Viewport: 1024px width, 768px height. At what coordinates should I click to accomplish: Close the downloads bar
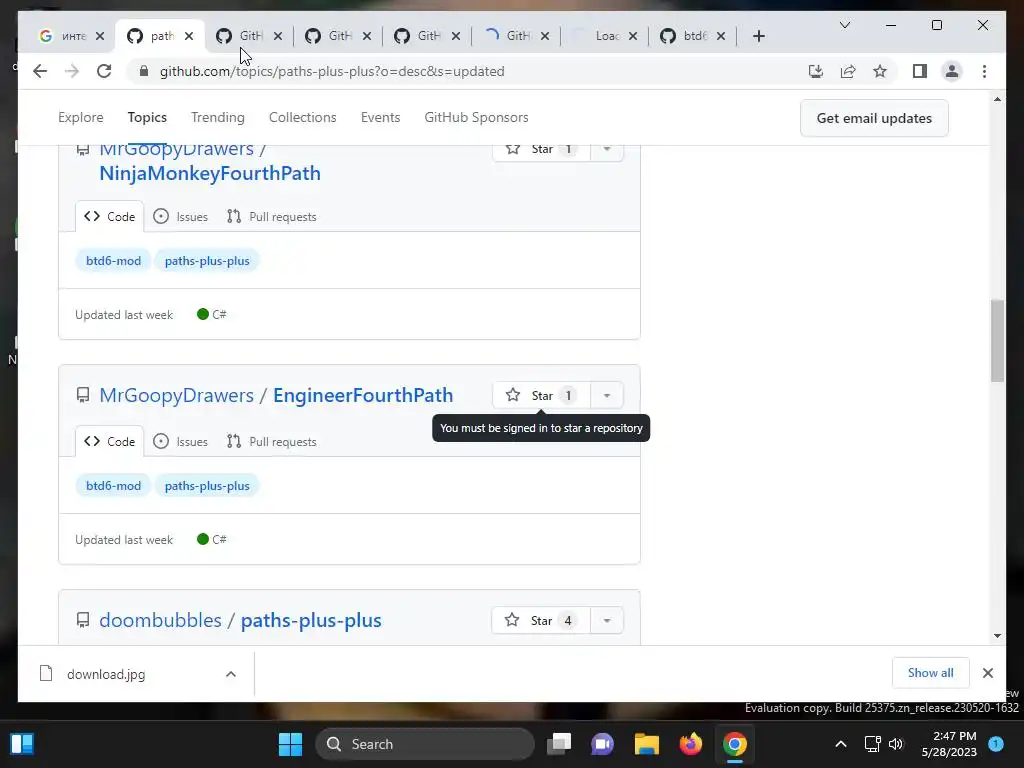click(987, 673)
